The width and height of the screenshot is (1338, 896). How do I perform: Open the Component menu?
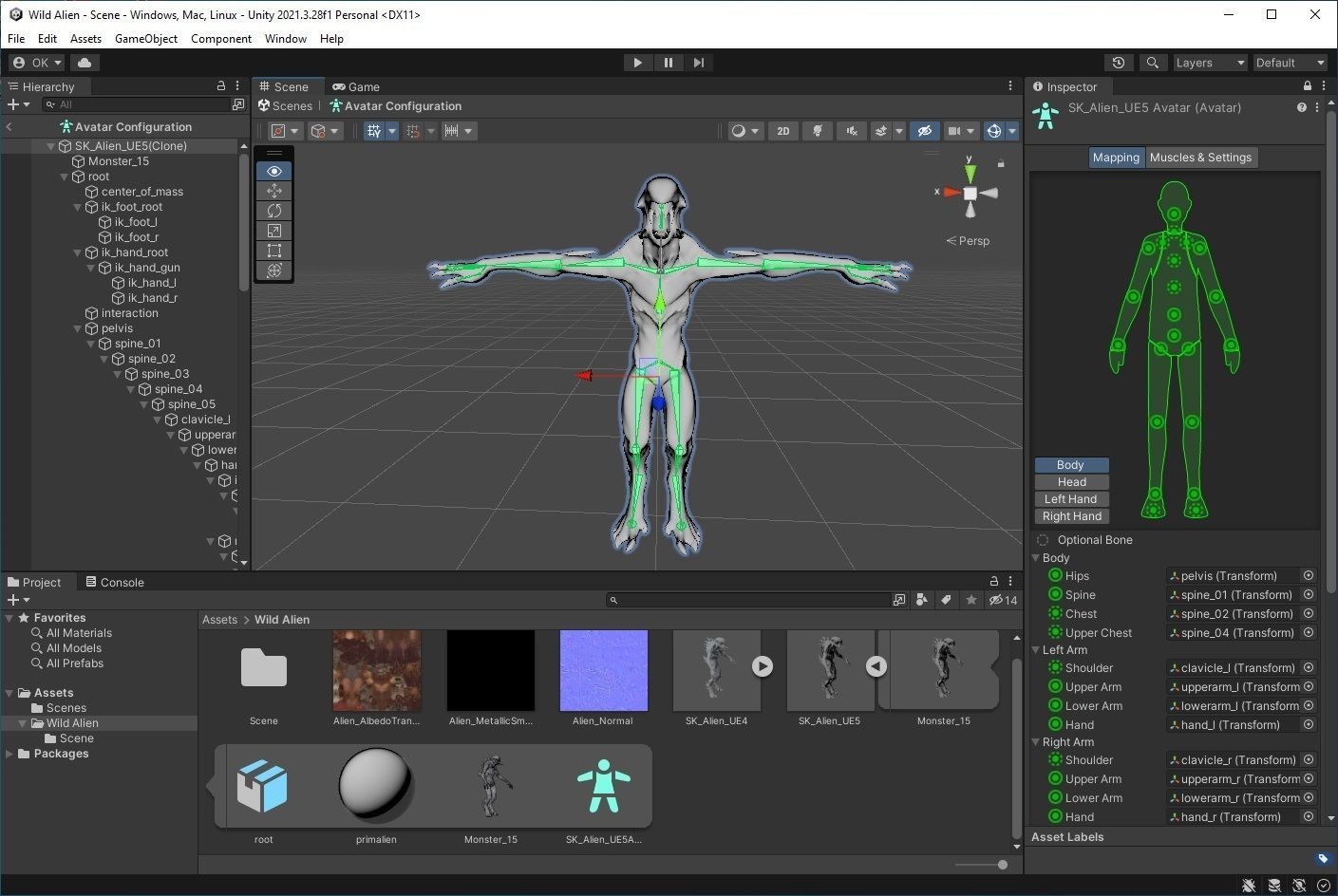coord(221,39)
